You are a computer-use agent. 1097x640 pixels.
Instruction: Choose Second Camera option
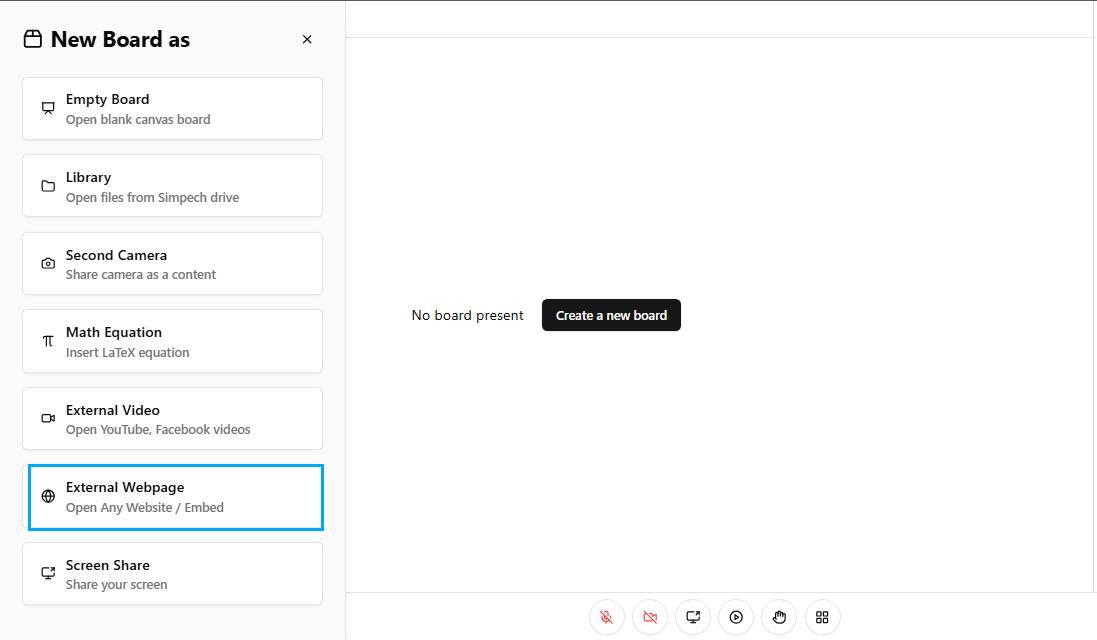pos(172,264)
